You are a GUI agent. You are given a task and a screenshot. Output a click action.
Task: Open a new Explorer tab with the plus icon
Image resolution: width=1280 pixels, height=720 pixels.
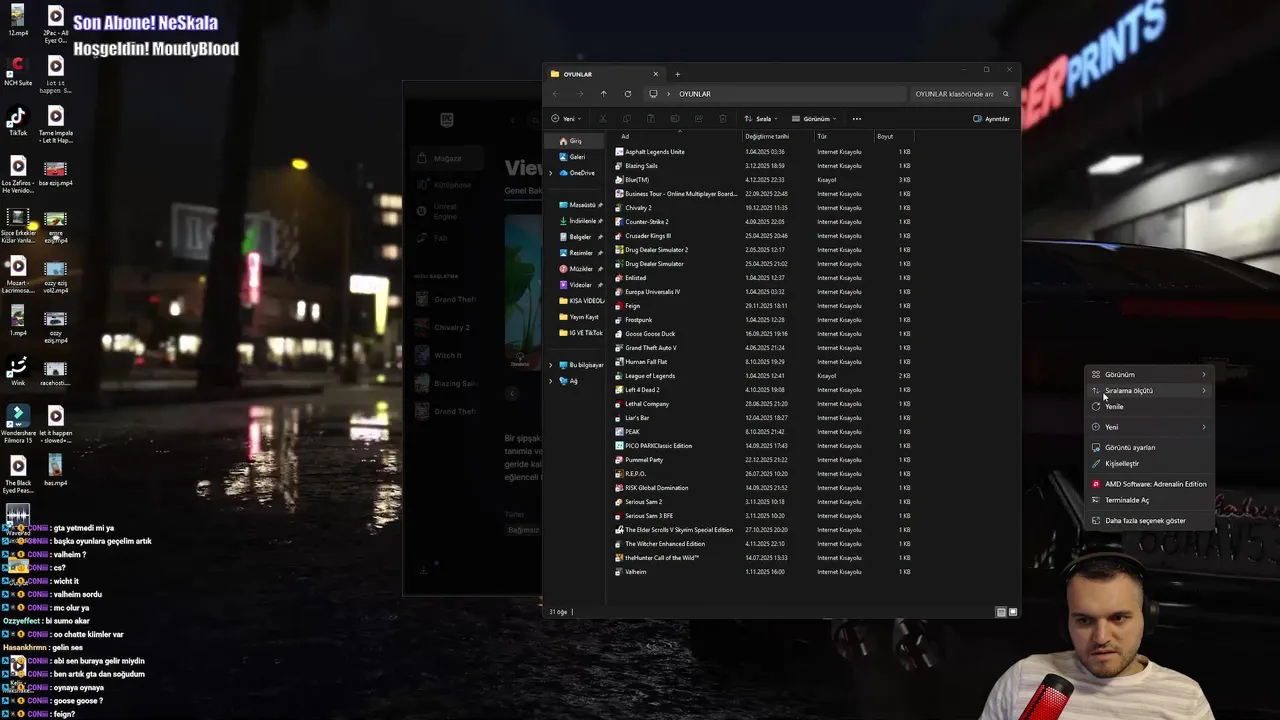tap(677, 74)
